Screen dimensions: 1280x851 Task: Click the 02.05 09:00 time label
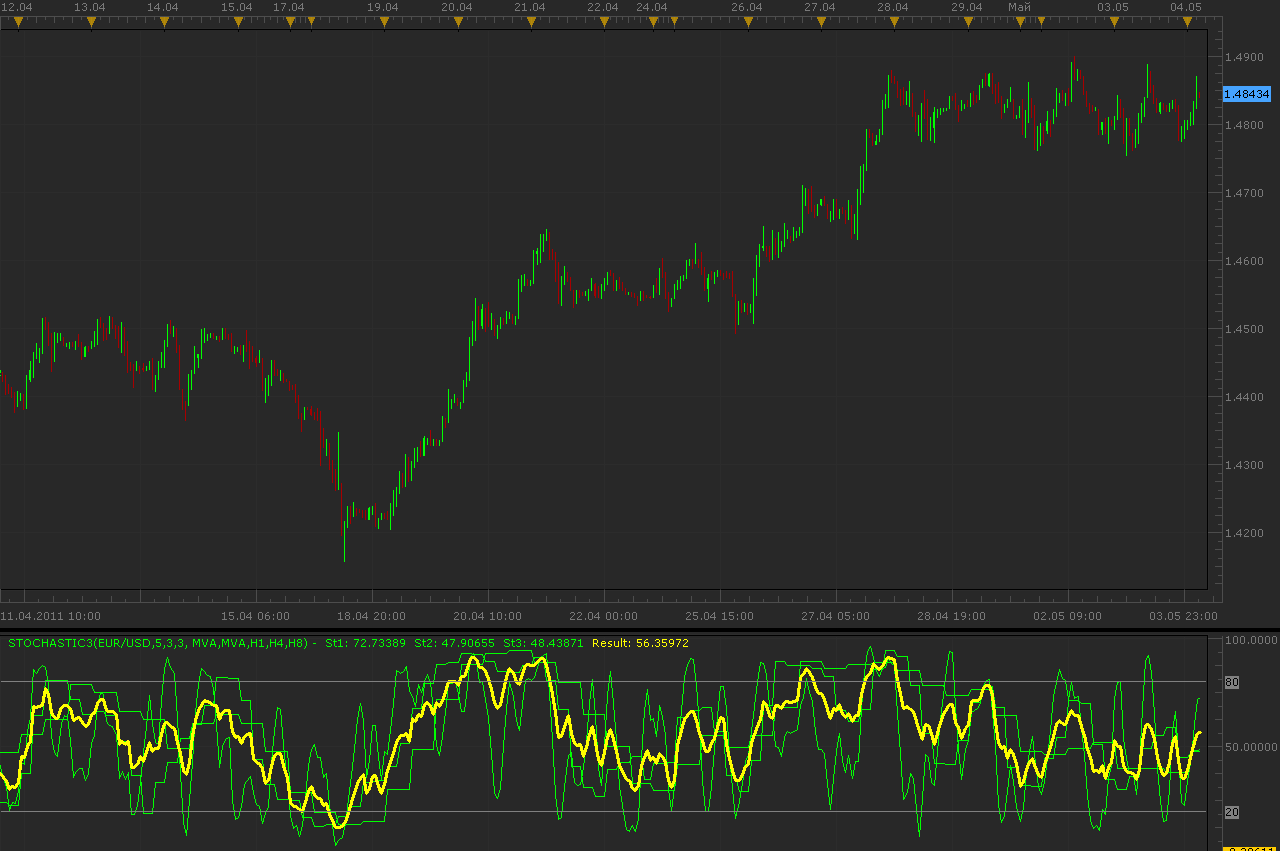point(1067,616)
